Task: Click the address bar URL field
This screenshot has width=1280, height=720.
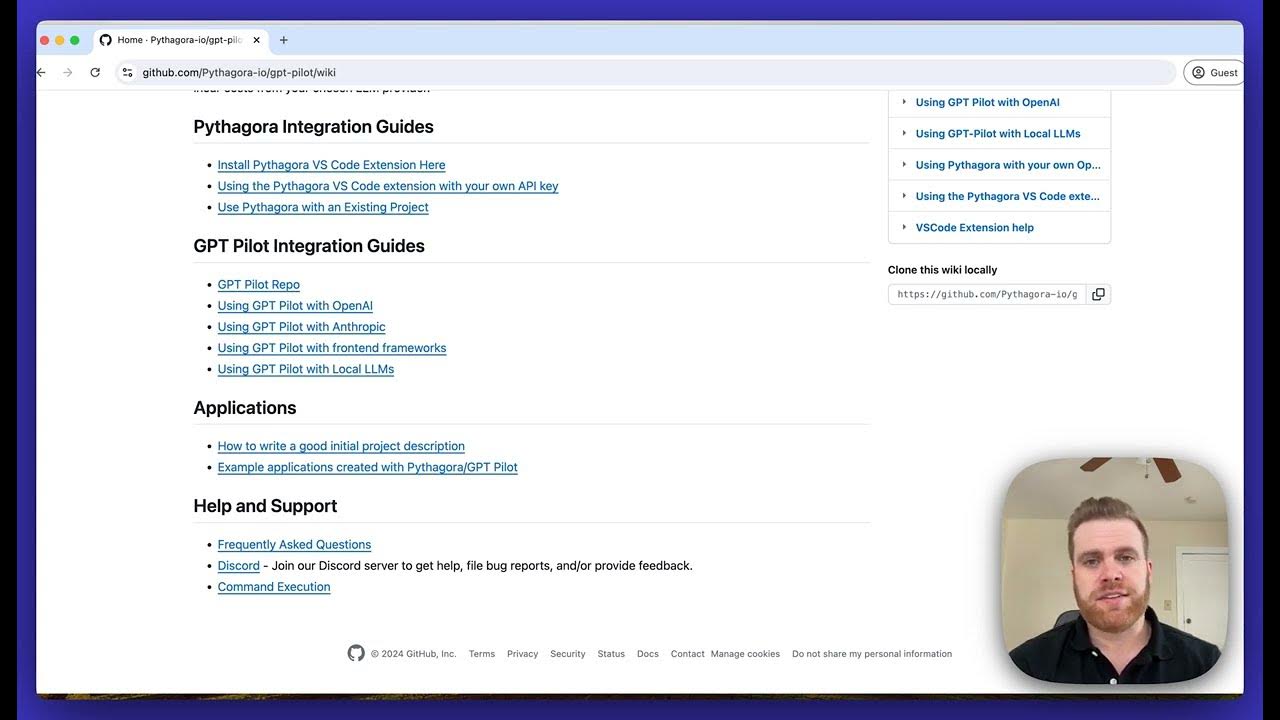Action: [x=645, y=72]
